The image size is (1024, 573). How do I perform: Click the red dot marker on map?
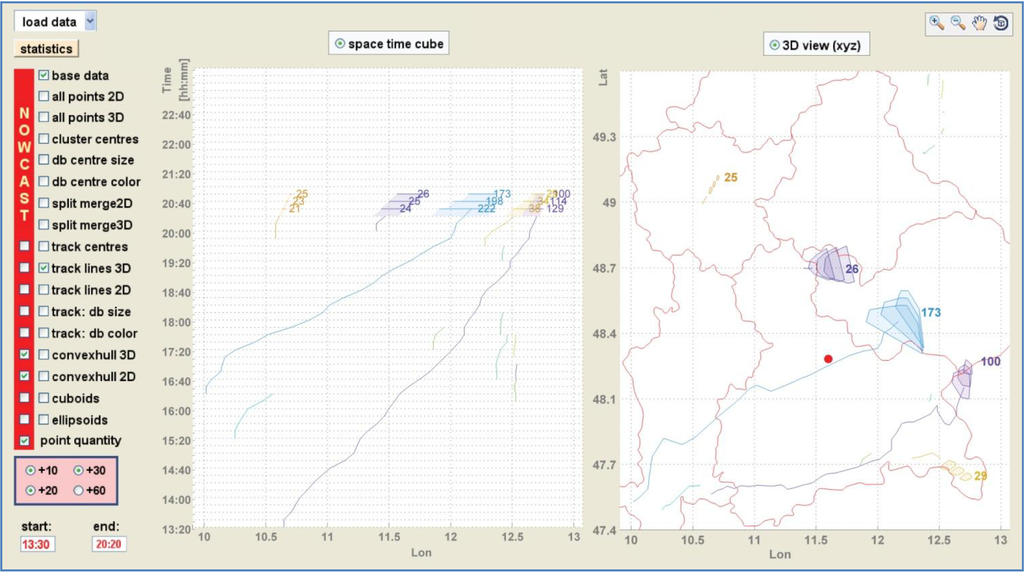pos(828,359)
